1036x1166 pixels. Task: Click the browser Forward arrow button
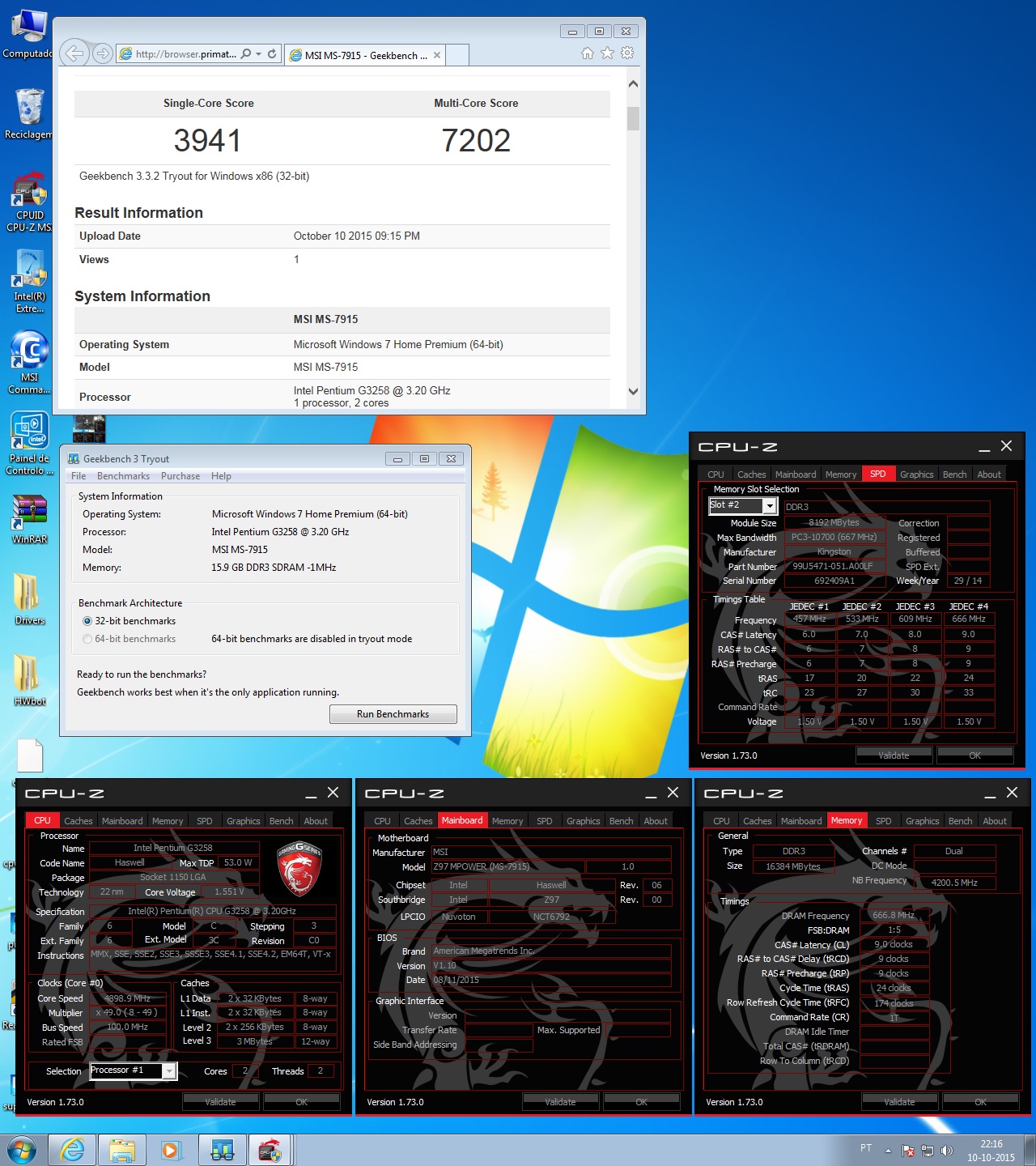pos(102,53)
